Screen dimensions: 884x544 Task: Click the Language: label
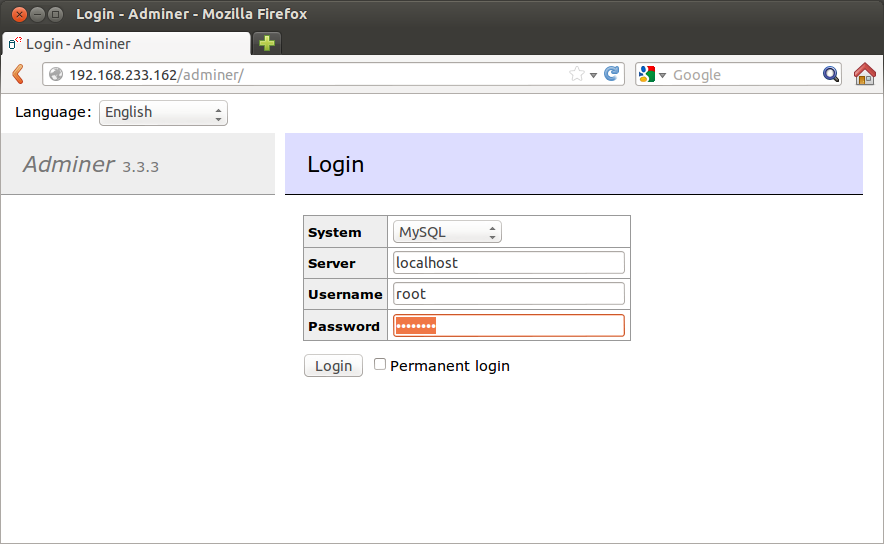[53, 112]
